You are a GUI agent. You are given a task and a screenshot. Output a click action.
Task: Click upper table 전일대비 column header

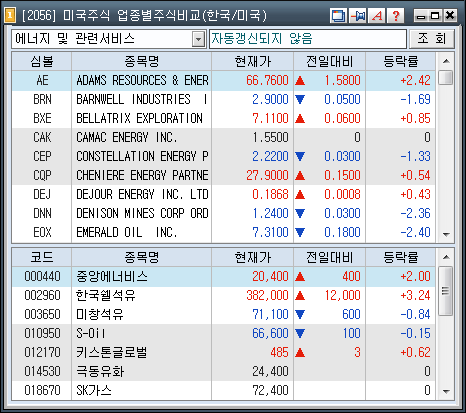point(330,61)
